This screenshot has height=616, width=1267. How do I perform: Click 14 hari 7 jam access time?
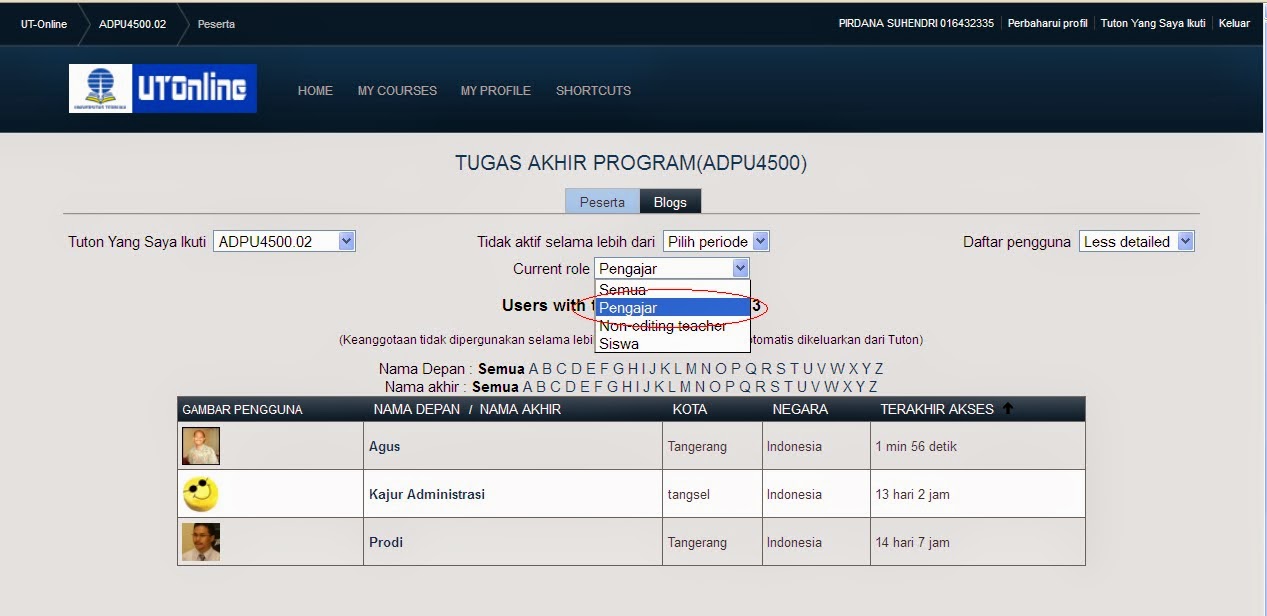click(x=912, y=542)
